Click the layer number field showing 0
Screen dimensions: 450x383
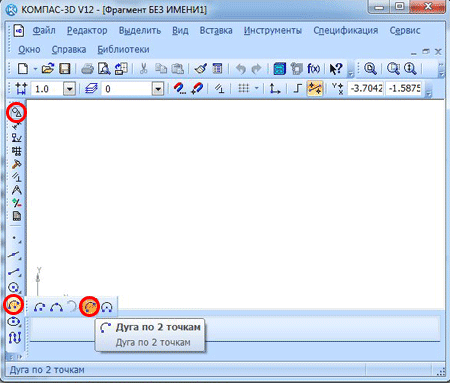pos(126,89)
